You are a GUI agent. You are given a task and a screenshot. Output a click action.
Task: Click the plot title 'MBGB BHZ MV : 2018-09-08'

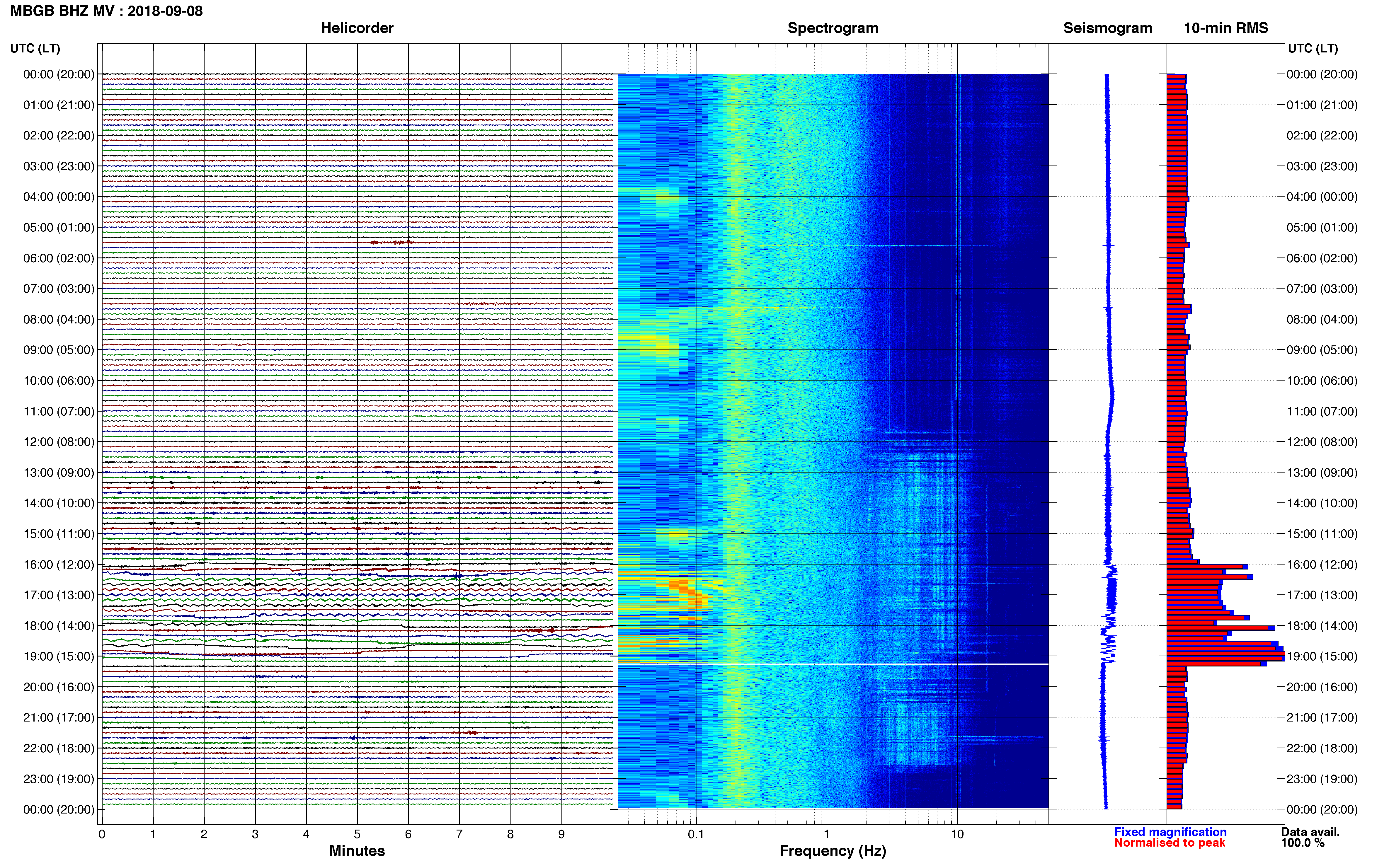coord(107,11)
